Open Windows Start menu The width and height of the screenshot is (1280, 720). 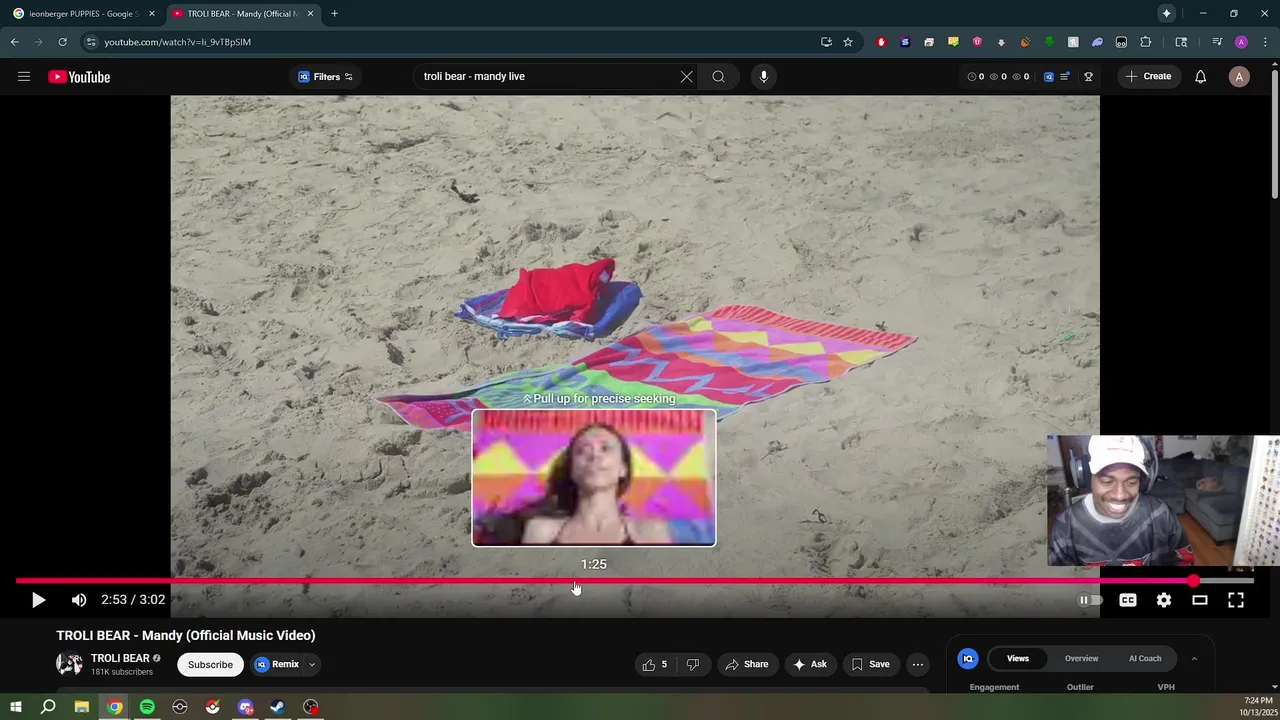click(x=16, y=707)
